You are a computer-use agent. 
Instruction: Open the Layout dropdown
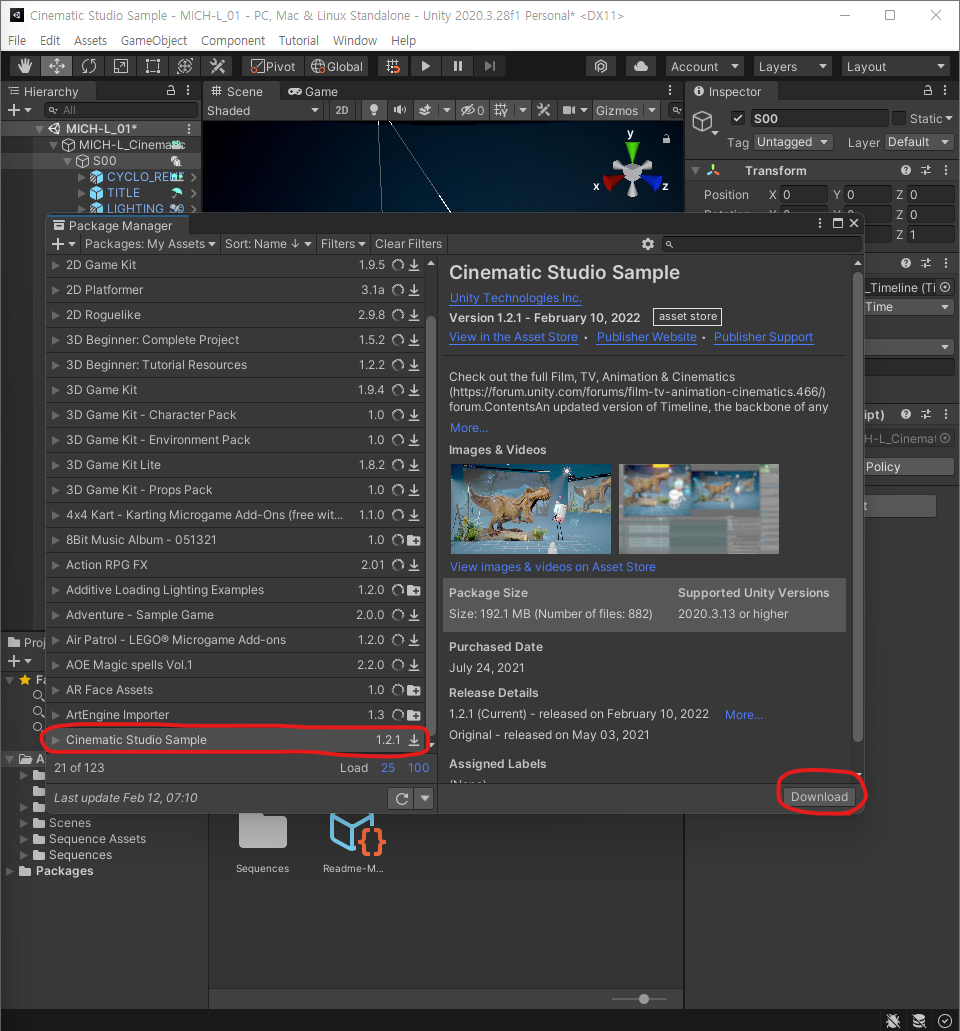(896, 66)
